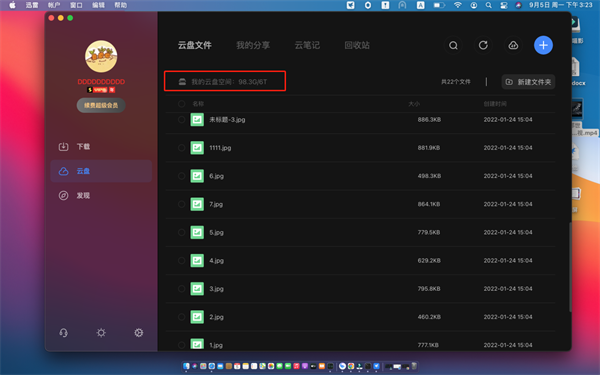600x375 pixels.
Task: Select checkbox for 4.jpg
Action: (x=182, y=261)
